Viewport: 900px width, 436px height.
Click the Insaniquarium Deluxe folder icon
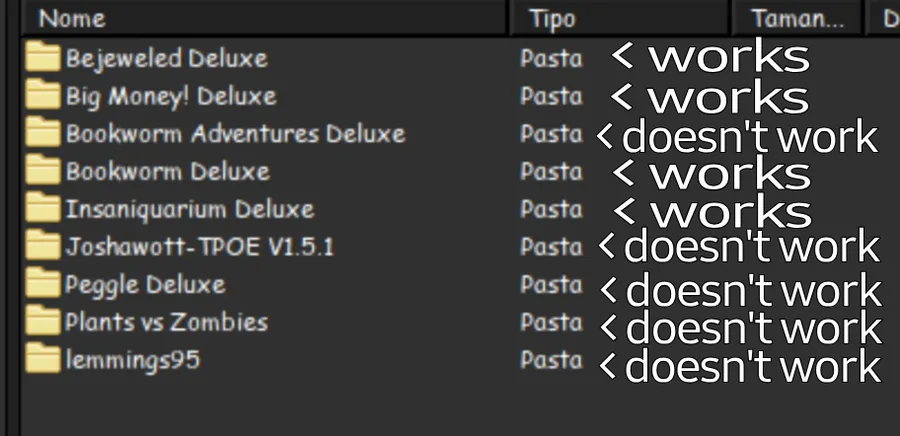(42, 209)
